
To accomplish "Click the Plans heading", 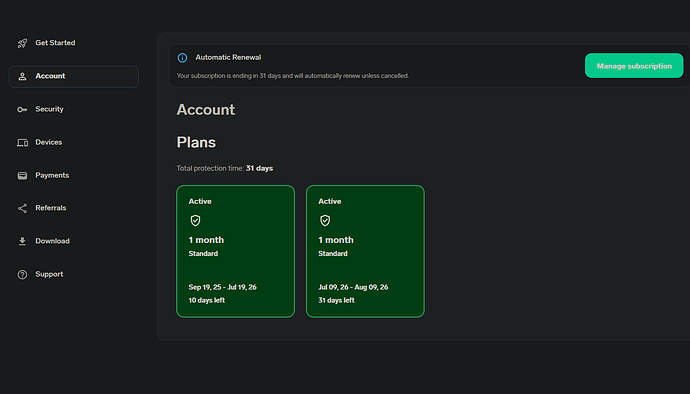I will pos(196,143).
